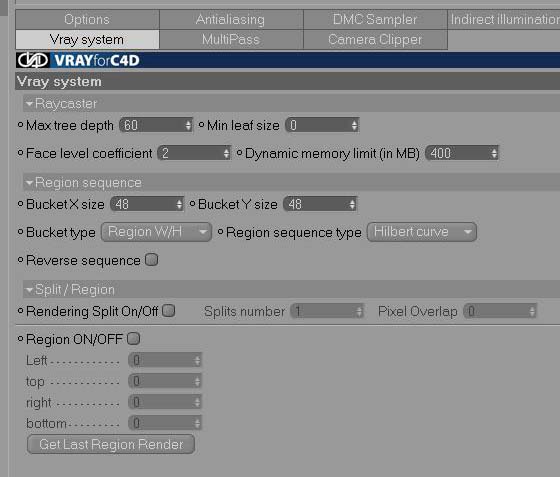Toggle the Rendering Split On/Off checkbox
The height and width of the screenshot is (477, 560).
pos(169,311)
